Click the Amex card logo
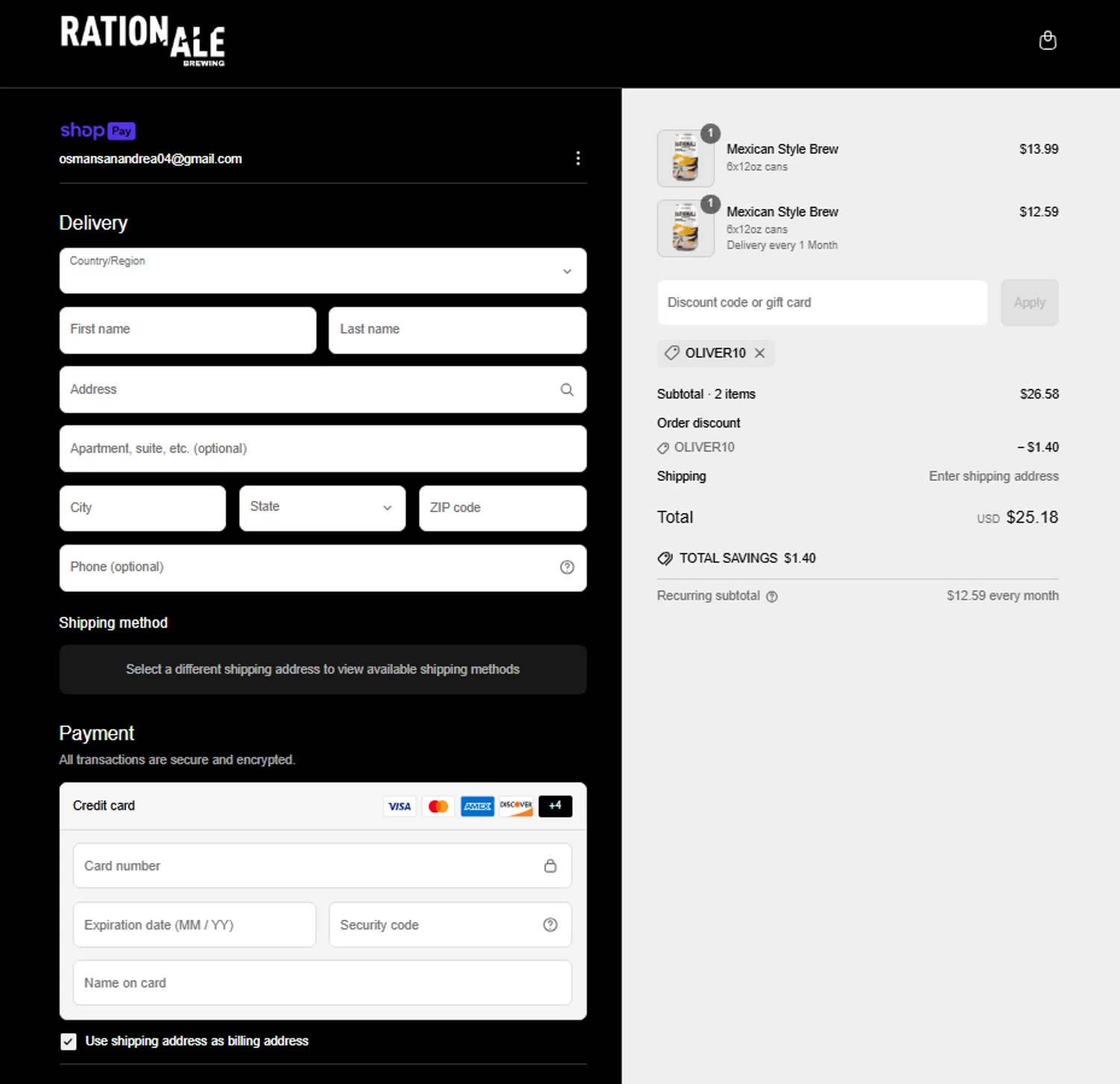1120x1084 pixels. coord(477,806)
